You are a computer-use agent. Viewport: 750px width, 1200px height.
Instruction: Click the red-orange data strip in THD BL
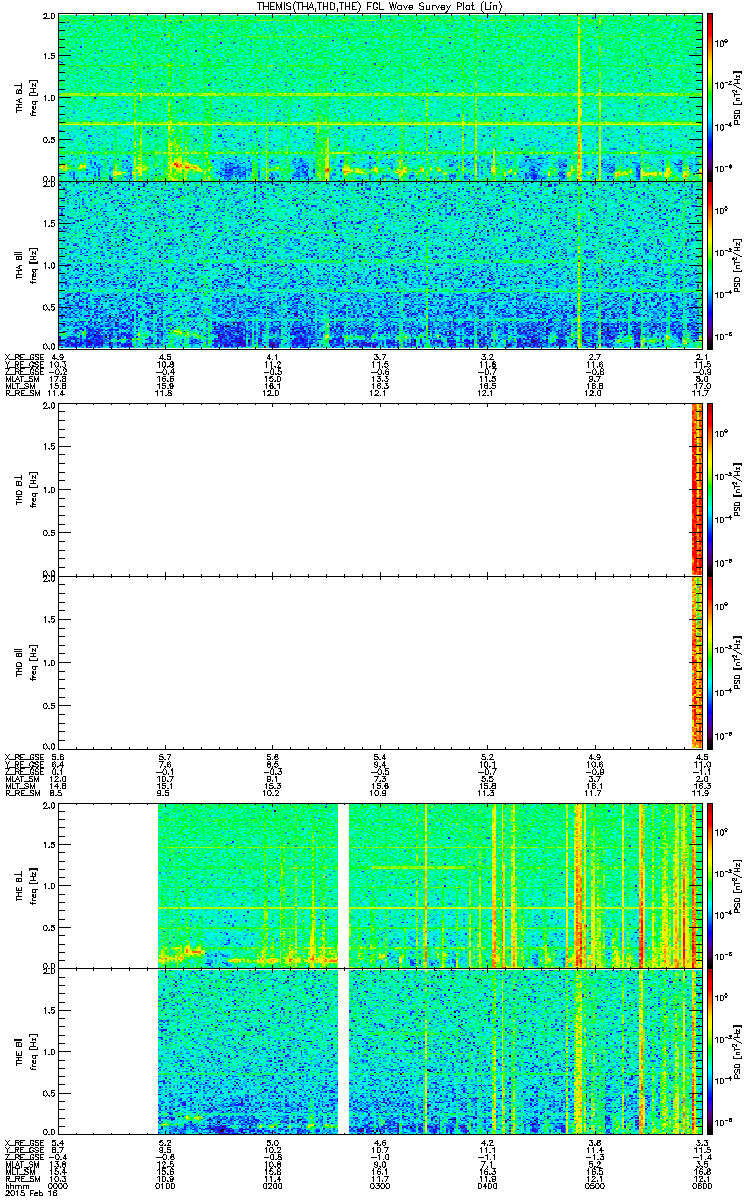698,489
